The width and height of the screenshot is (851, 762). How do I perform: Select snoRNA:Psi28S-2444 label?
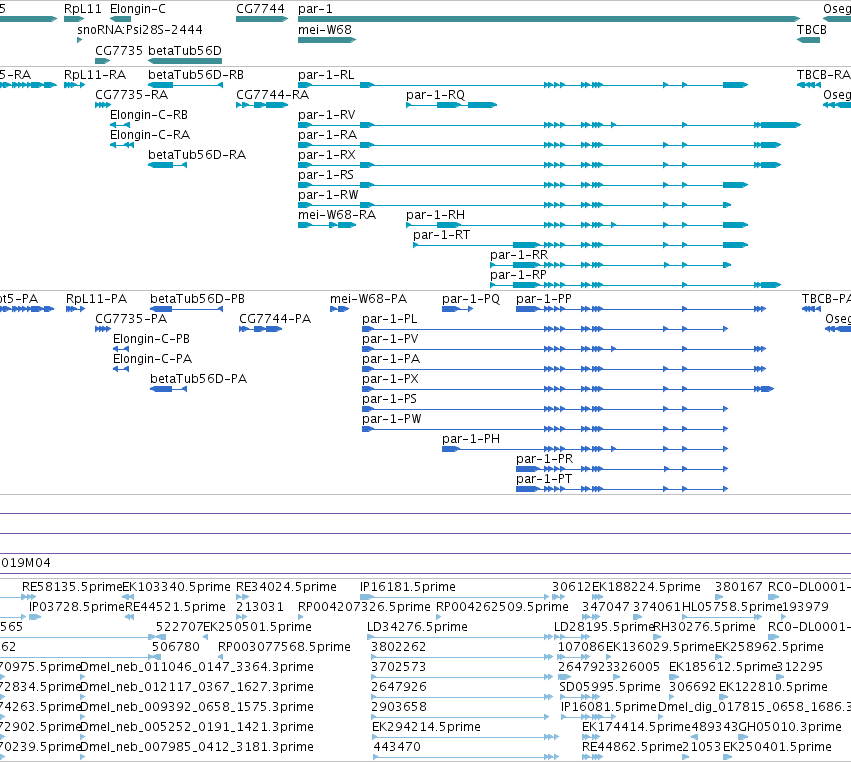tap(140, 29)
